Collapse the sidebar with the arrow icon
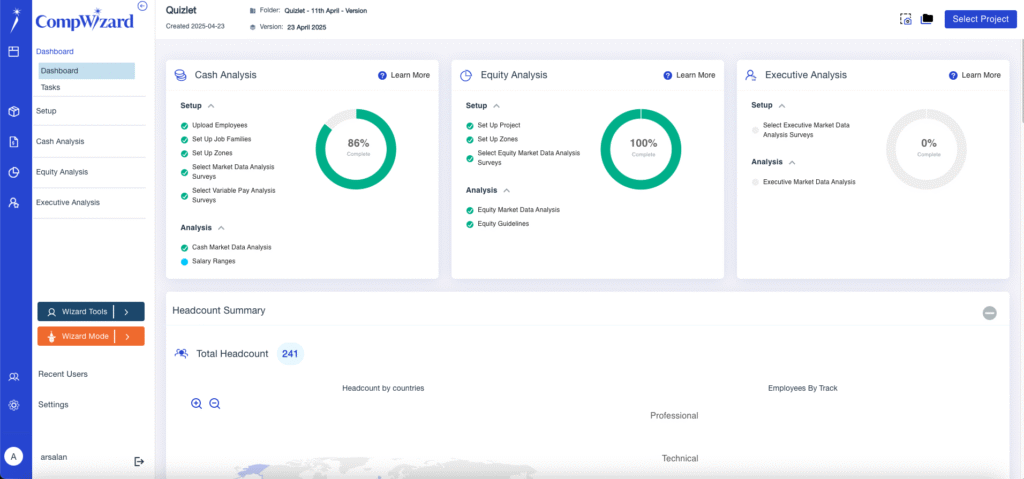Screen dimensions: 1024x479 (x=143, y=6)
